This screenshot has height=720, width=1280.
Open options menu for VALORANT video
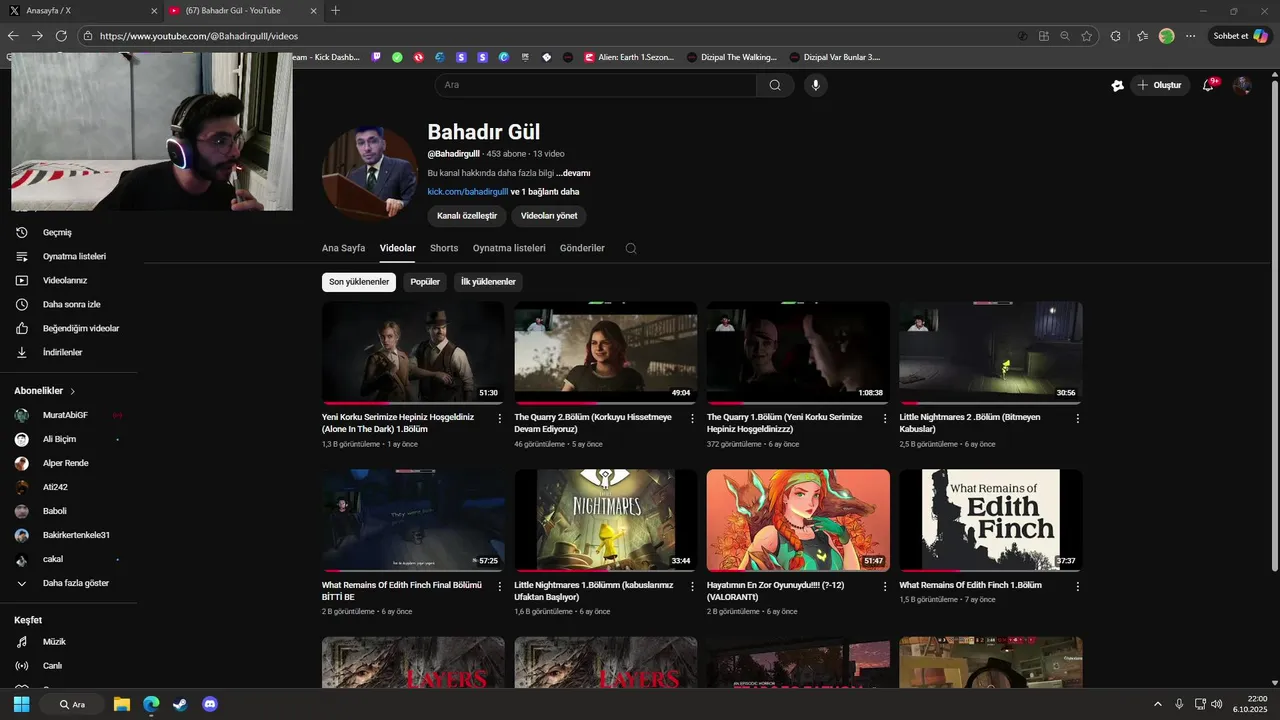pos(885,586)
